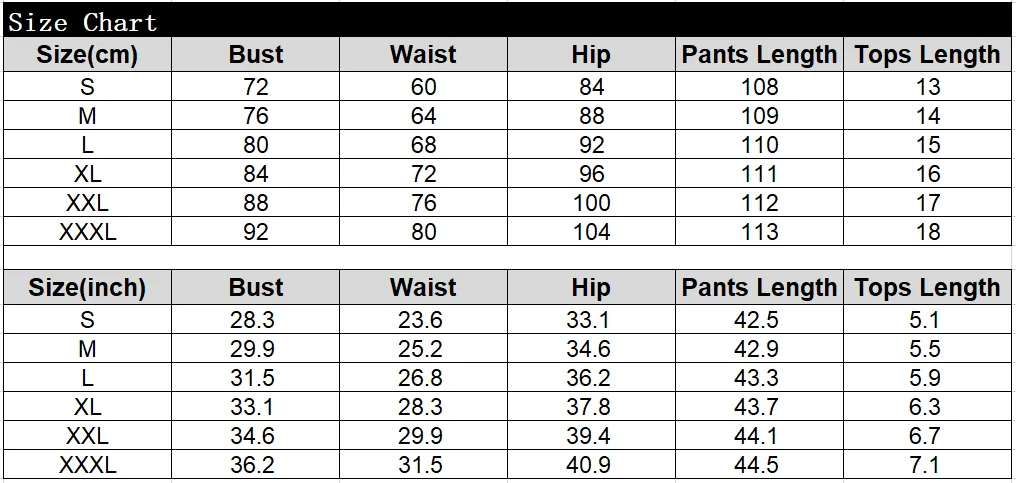Select the cell with bust value 72
1016x483 pixels.
pos(255,86)
